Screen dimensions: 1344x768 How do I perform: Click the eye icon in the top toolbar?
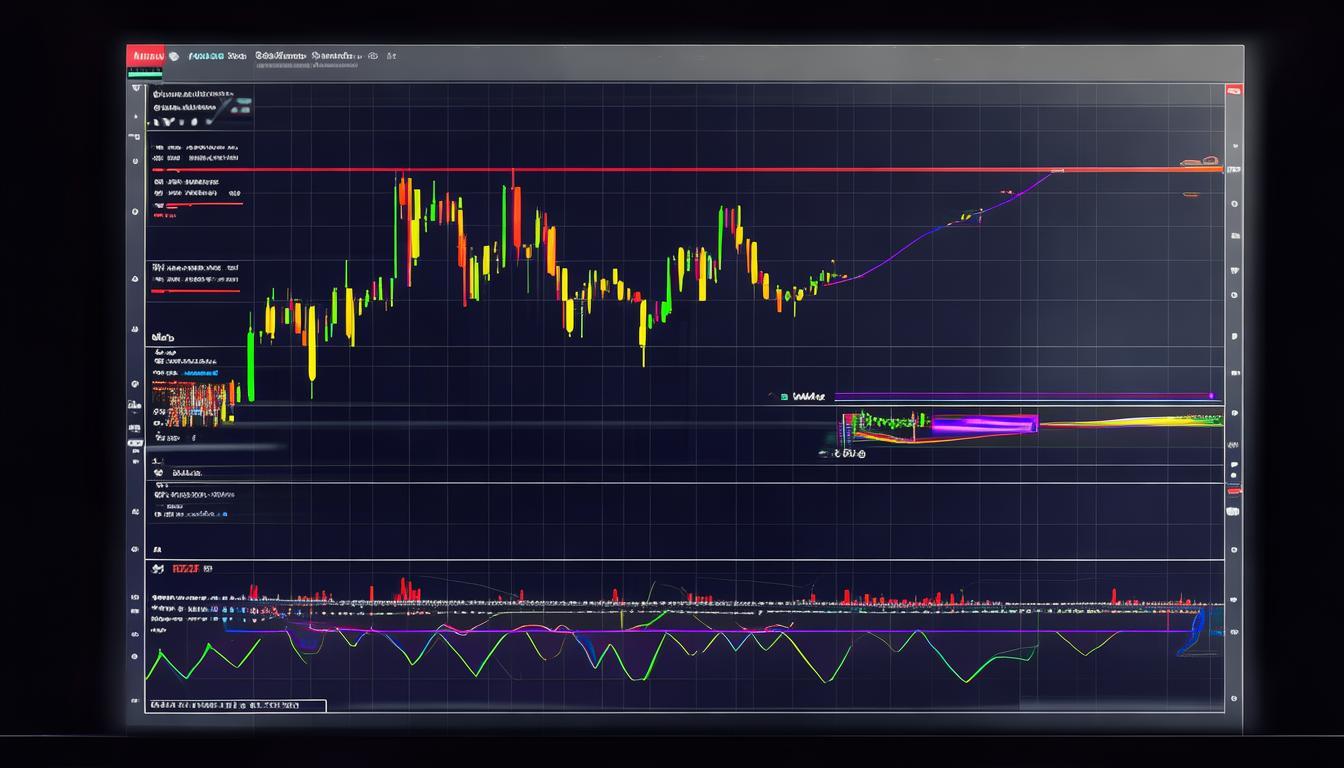coord(371,57)
